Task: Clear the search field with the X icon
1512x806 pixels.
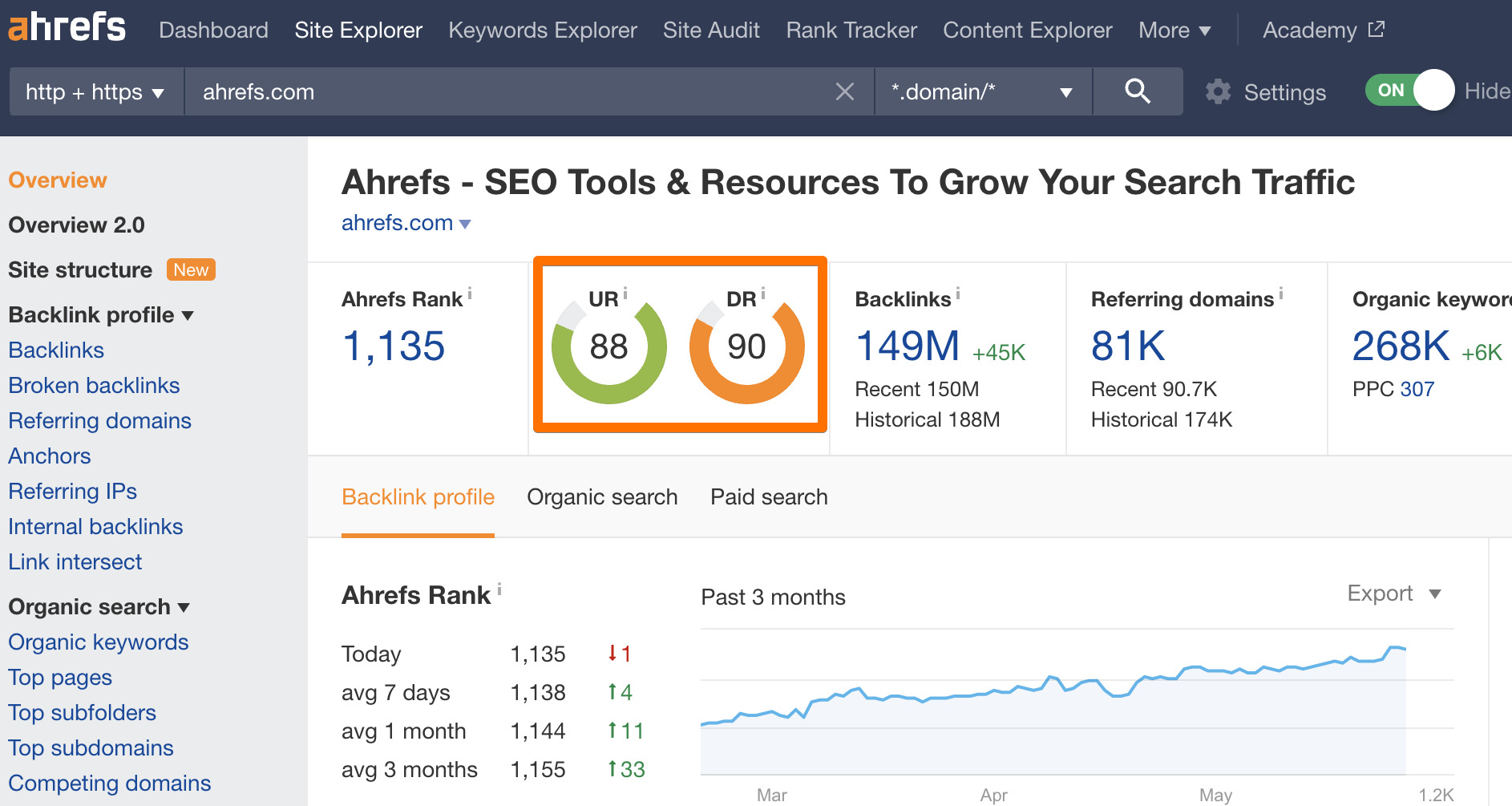Action: 844,91
